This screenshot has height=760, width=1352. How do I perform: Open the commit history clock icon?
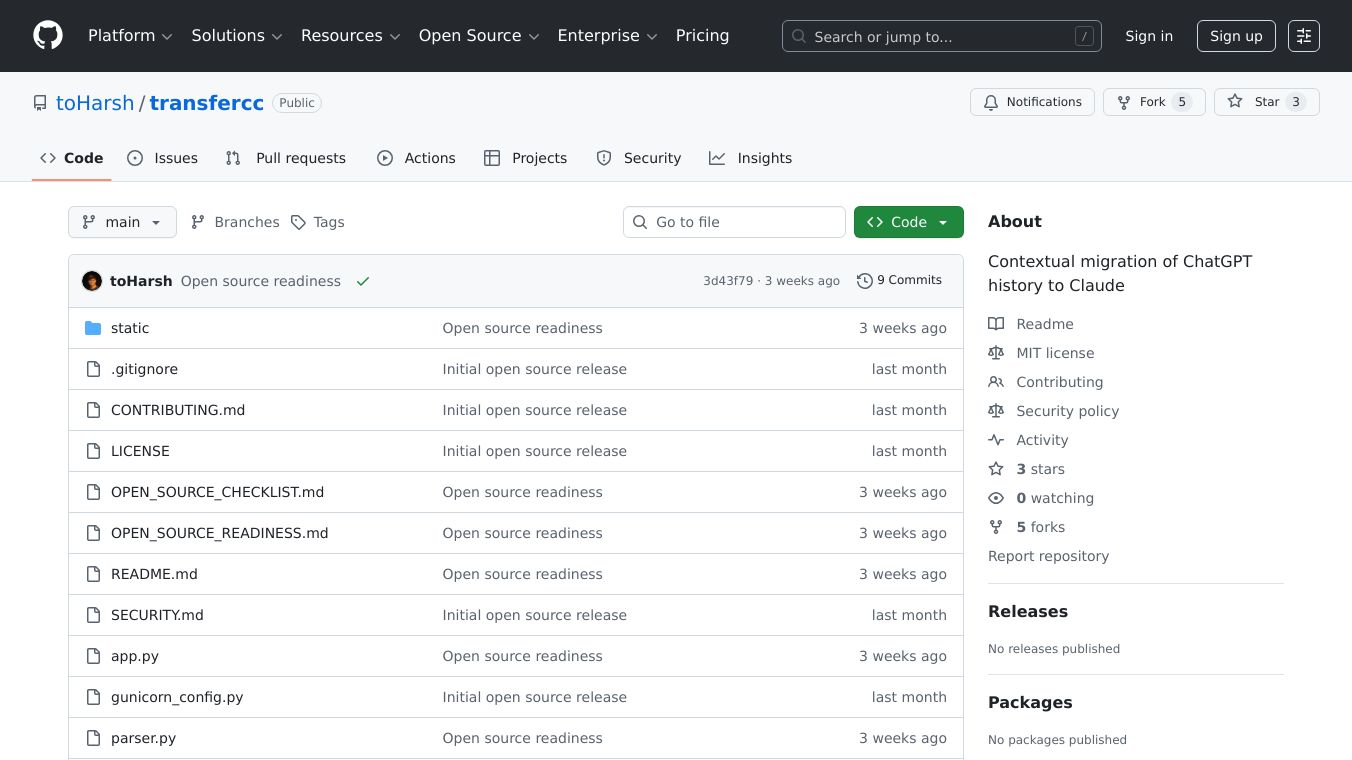pyautogui.click(x=864, y=281)
